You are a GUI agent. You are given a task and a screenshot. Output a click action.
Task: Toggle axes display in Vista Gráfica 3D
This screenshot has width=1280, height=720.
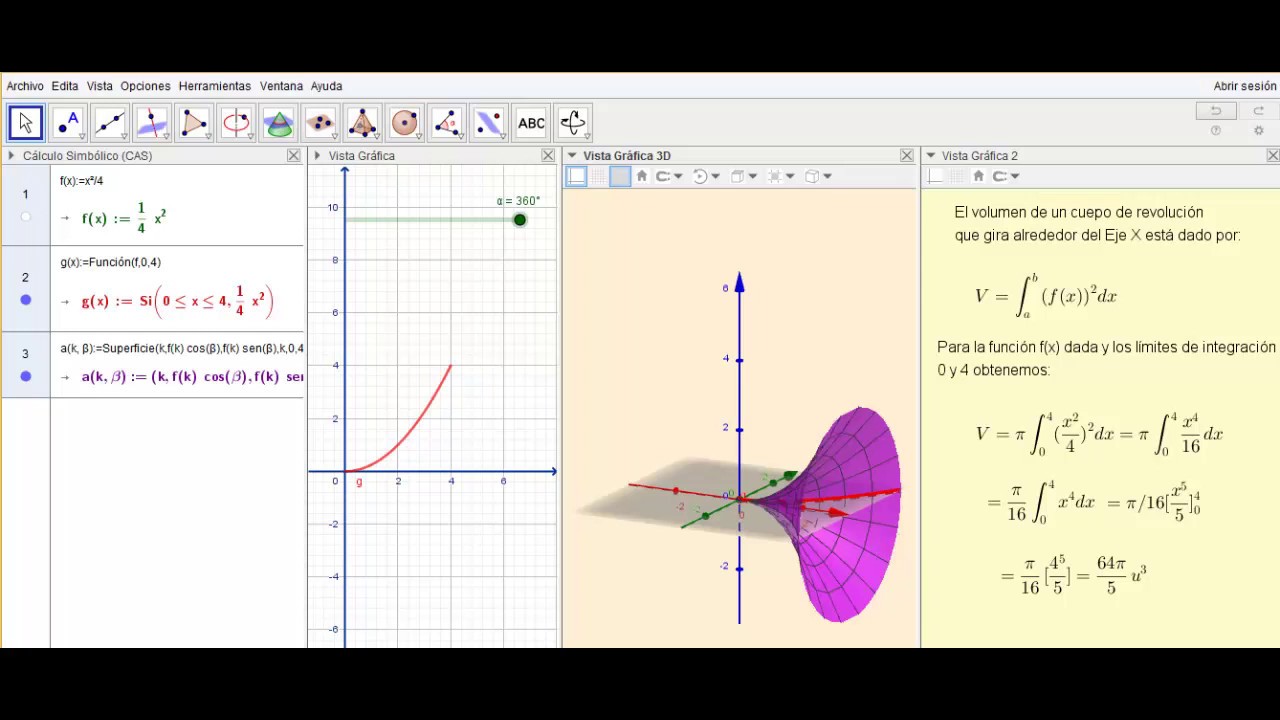point(576,176)
